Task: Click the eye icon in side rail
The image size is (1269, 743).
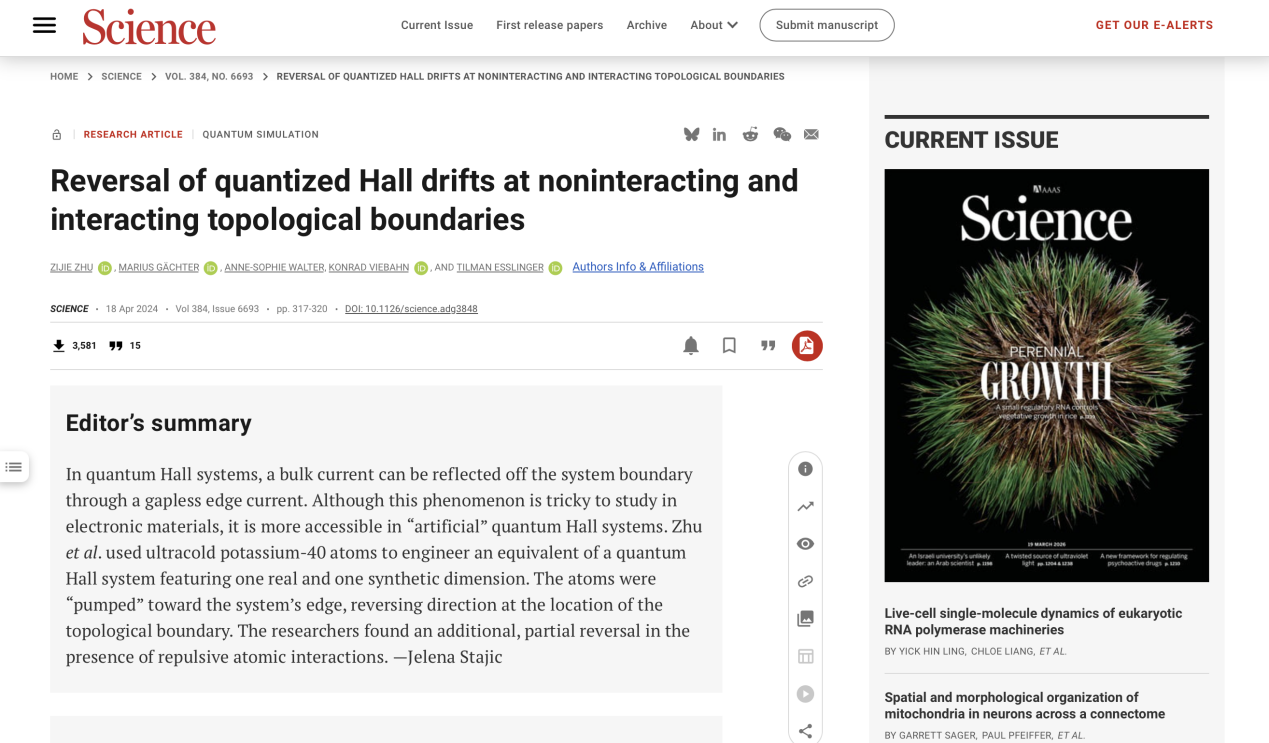Action: (x=805, y=544)
